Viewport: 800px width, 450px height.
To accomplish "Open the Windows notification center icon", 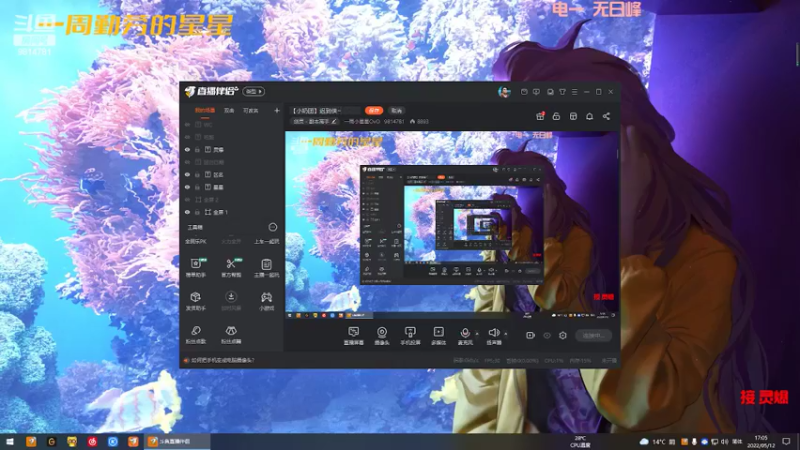I will [786, 441].
